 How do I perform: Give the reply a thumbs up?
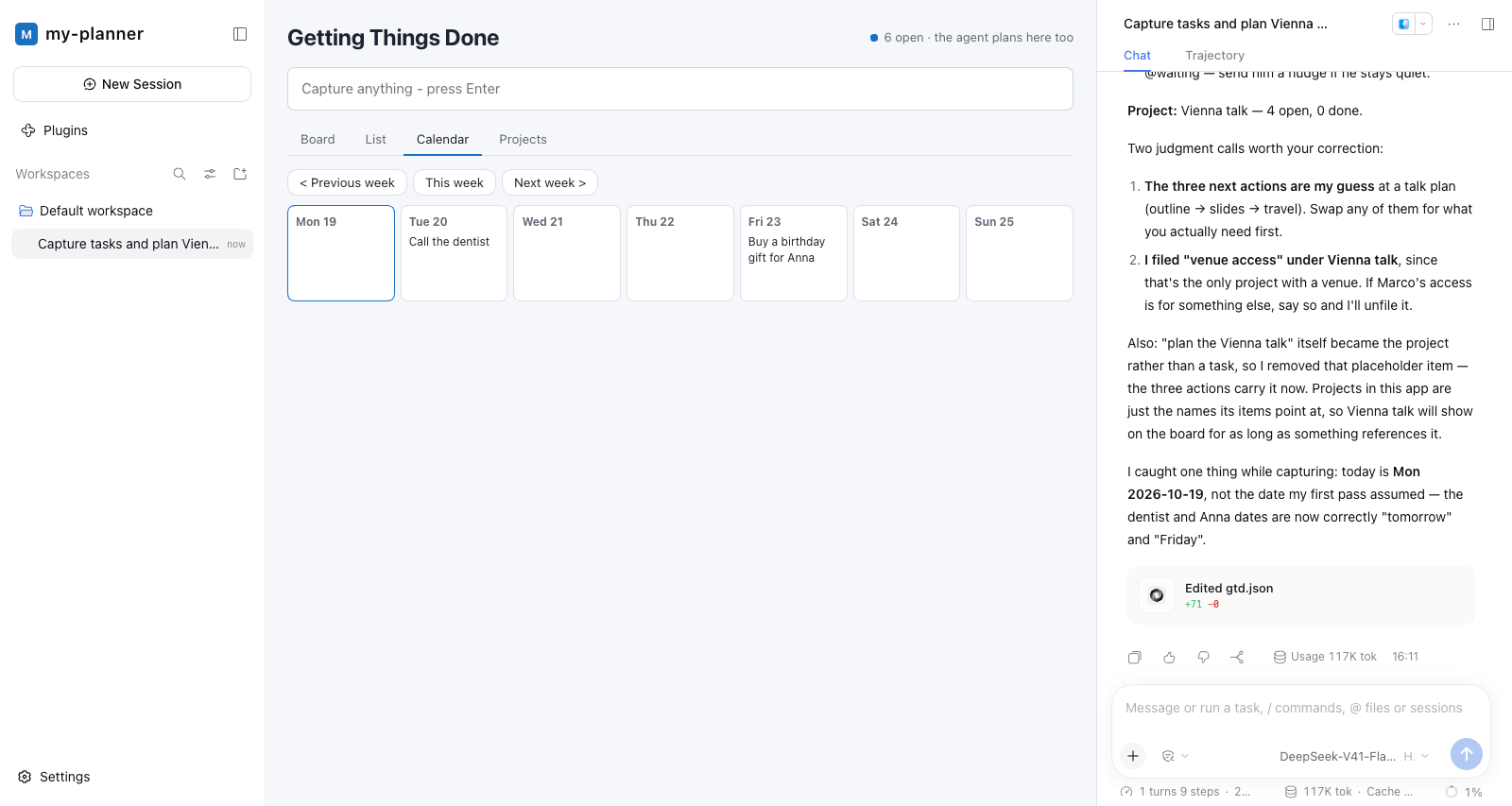click(x=1169, y=657)
